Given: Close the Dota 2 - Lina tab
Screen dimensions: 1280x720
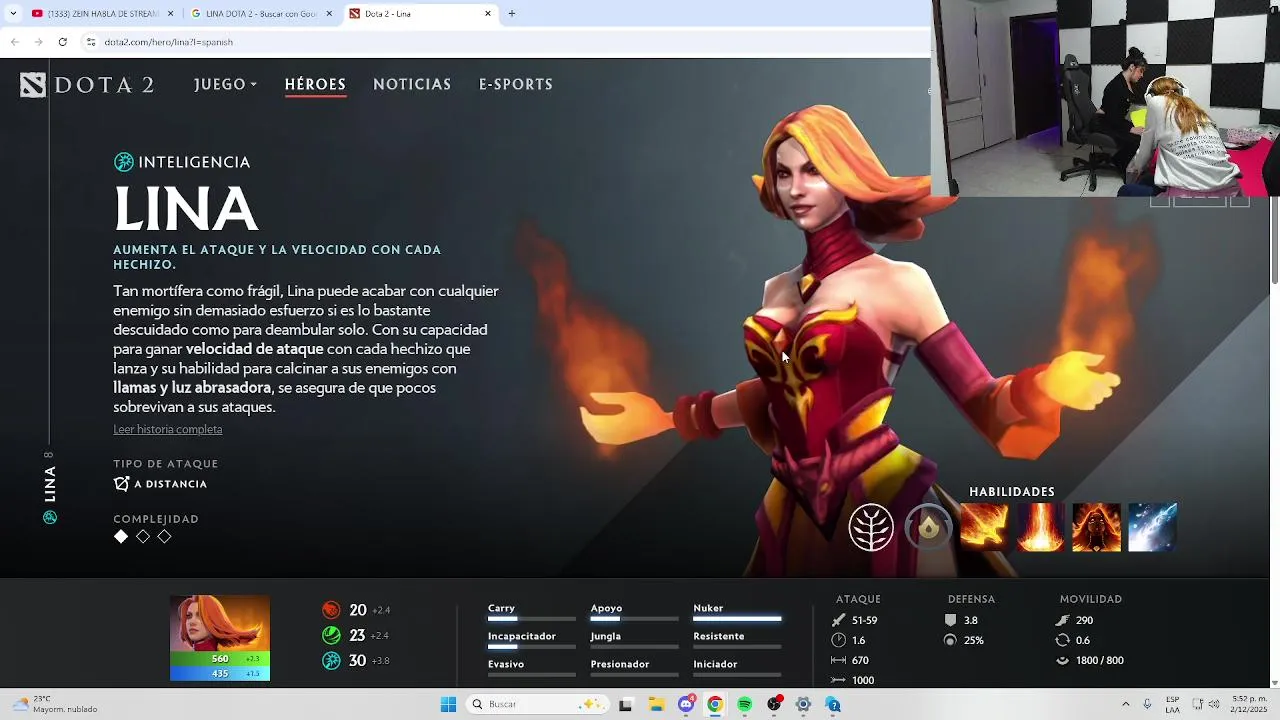Looking at the screenshot, I should (488, 14).
